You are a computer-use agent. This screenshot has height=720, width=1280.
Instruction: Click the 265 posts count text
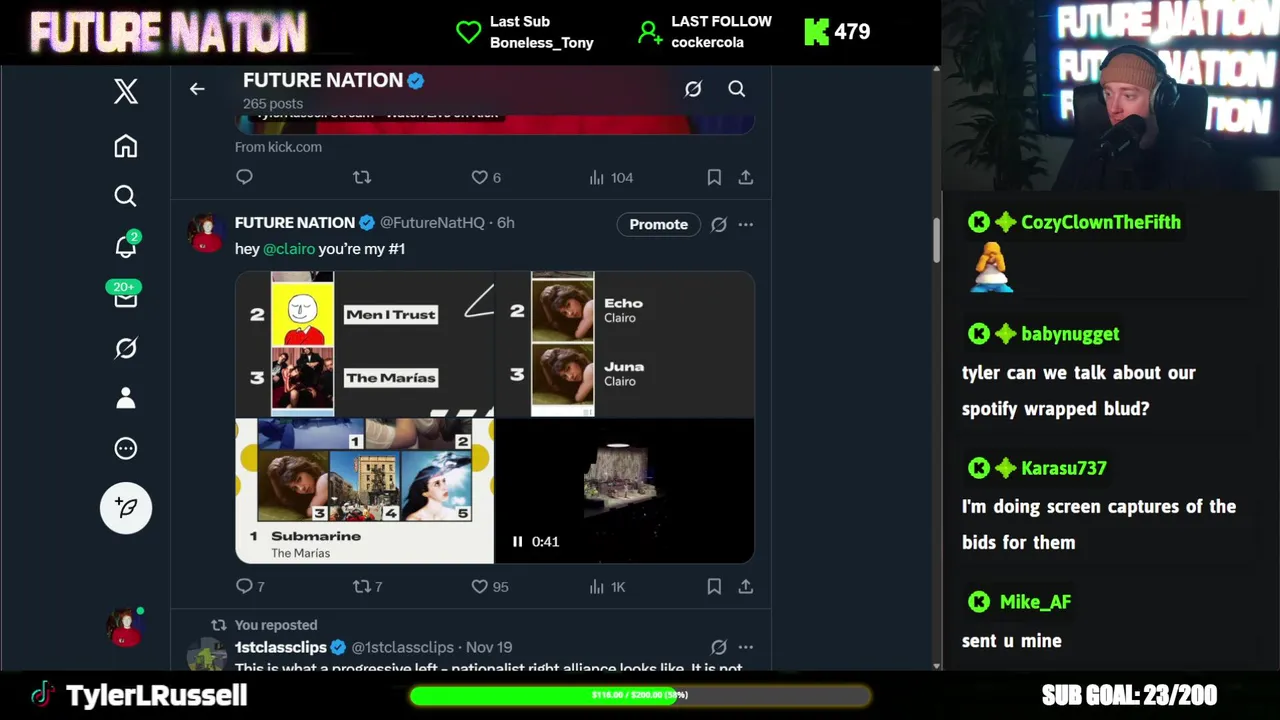point(273,104)
